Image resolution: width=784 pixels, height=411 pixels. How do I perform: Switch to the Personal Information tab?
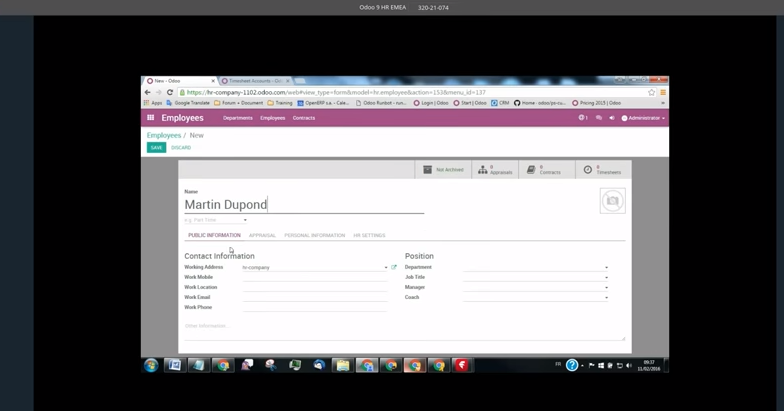[x=314, y=236]
